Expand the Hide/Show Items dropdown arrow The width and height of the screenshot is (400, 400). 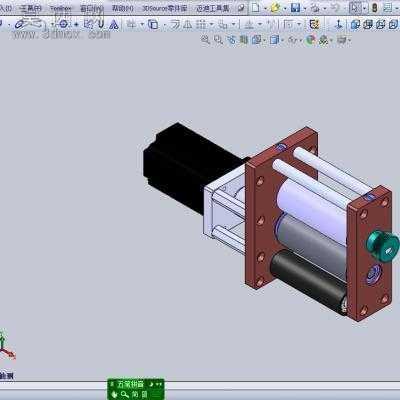tap(300, 41)
